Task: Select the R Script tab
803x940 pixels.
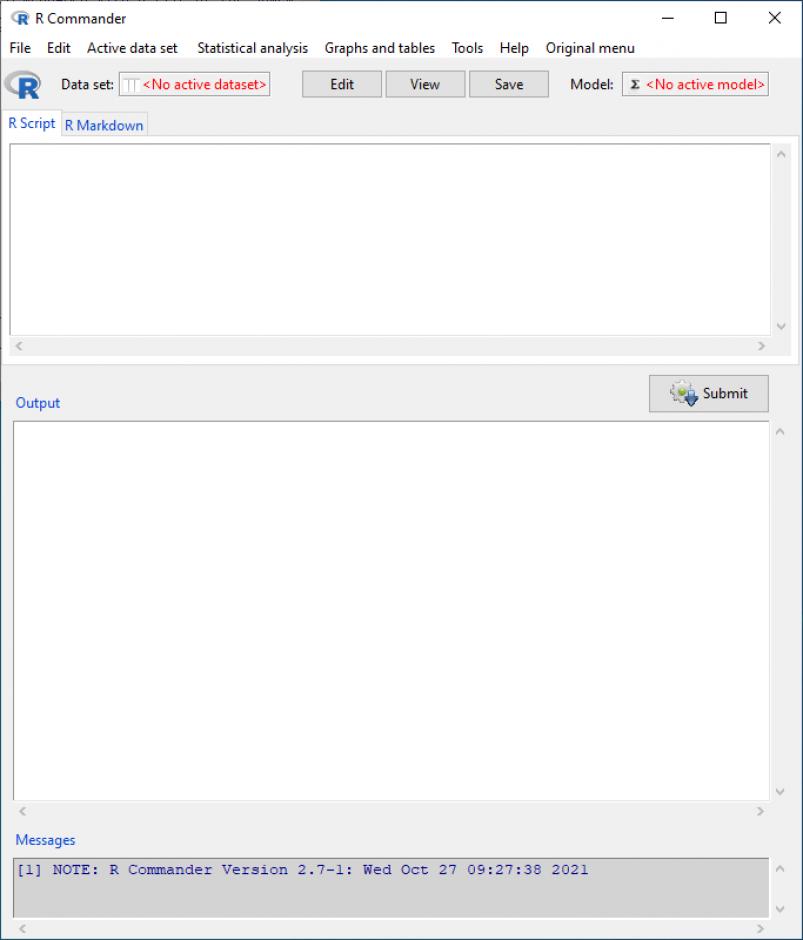Action: click(x=32, y=124)
